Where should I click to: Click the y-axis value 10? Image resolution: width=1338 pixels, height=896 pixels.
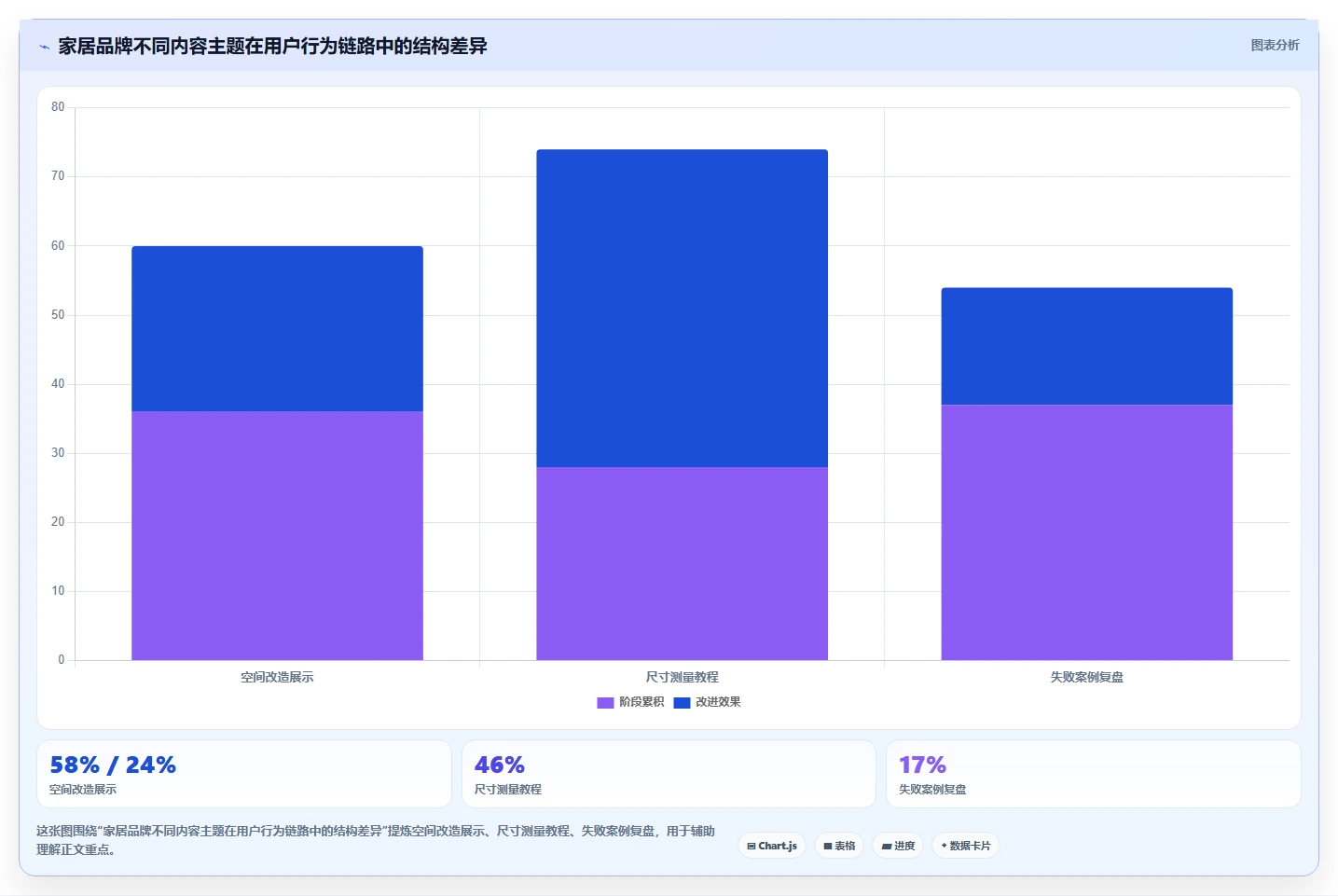pos(58,591)
